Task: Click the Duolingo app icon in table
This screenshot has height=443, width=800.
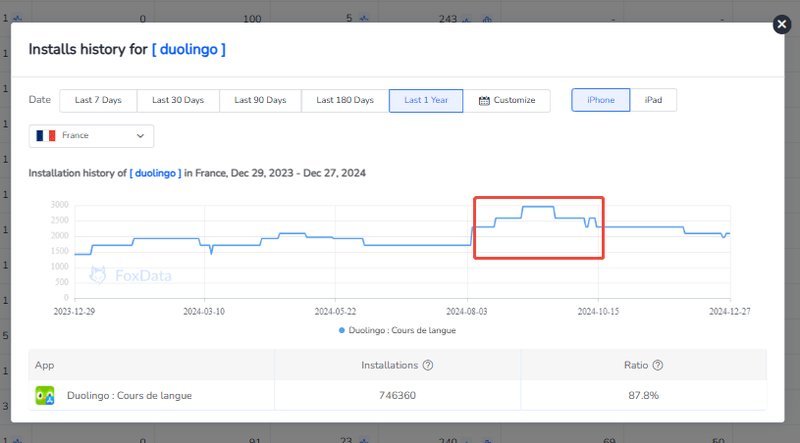Action: tap(45, 396)
